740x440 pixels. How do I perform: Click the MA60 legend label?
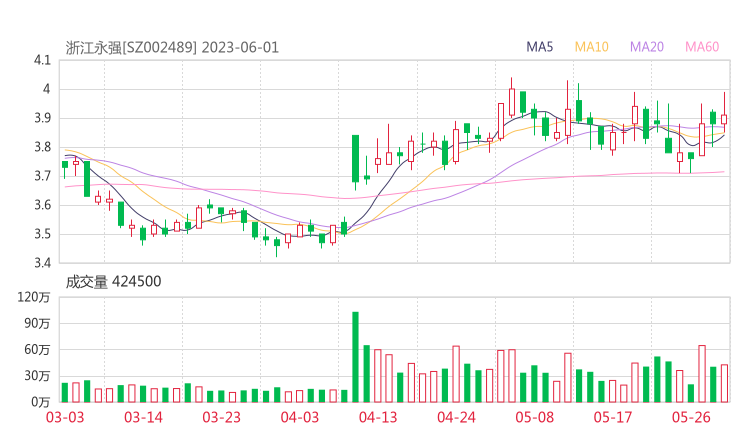pyautogui.click(x=702, y=47)
